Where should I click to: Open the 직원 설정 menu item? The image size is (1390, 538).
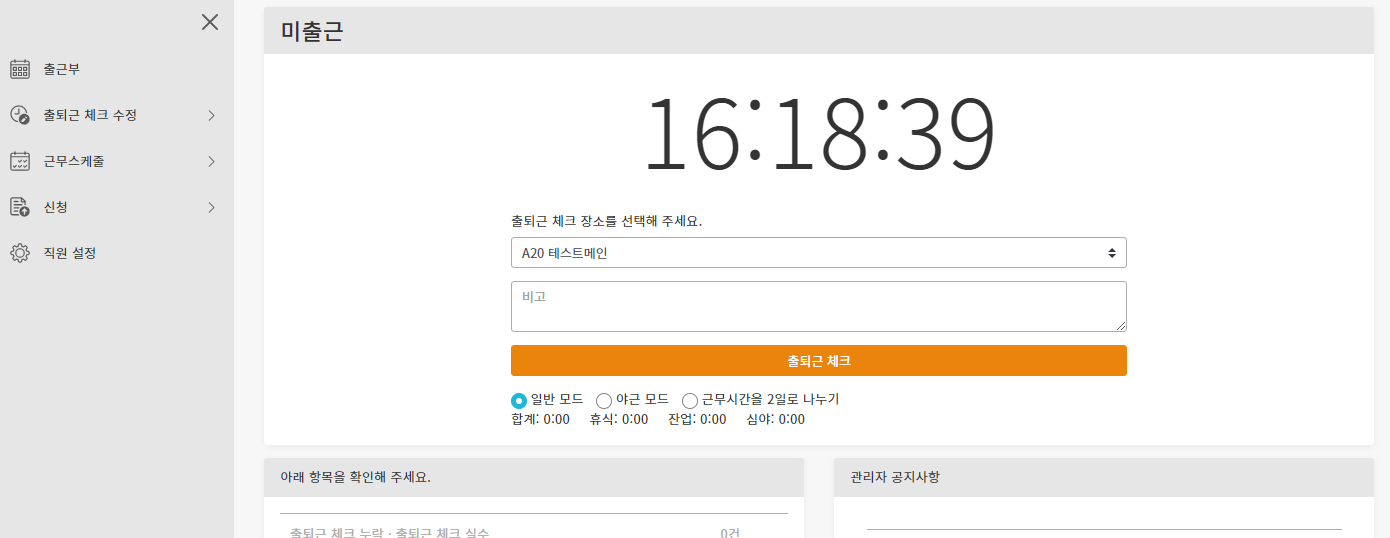[x=70, y=253]
